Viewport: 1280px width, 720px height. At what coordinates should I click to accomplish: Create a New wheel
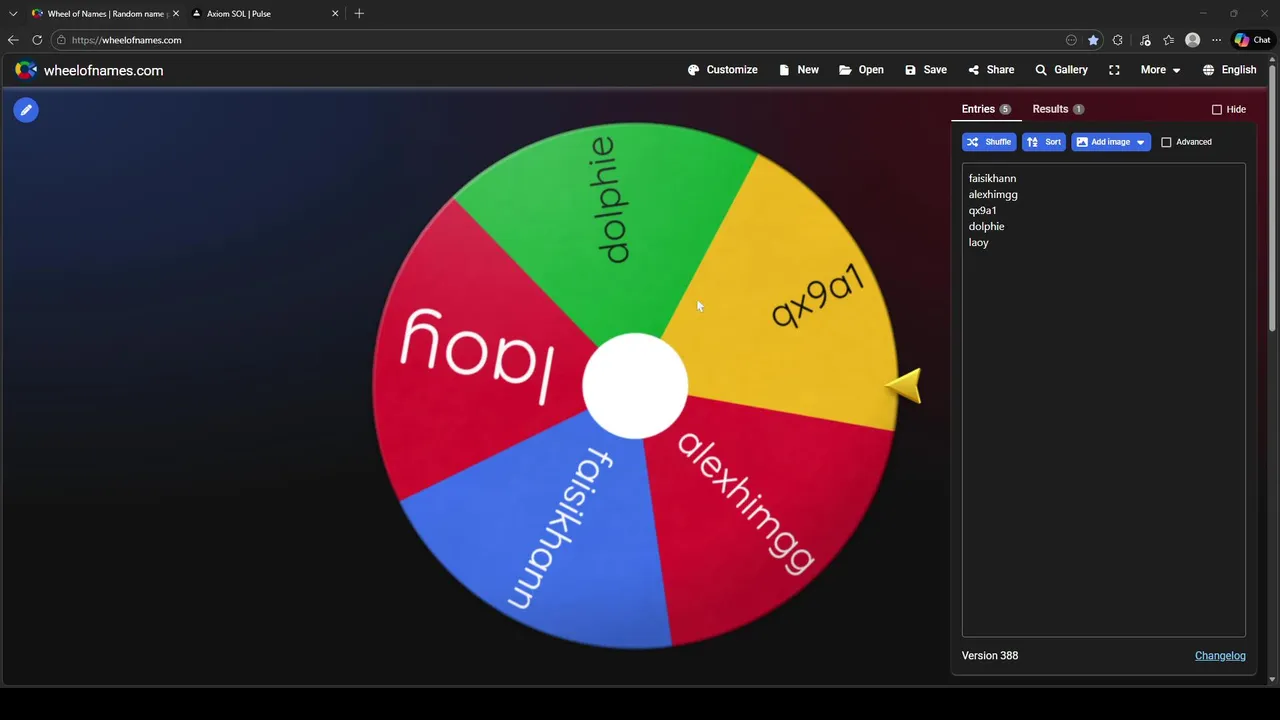798,70
